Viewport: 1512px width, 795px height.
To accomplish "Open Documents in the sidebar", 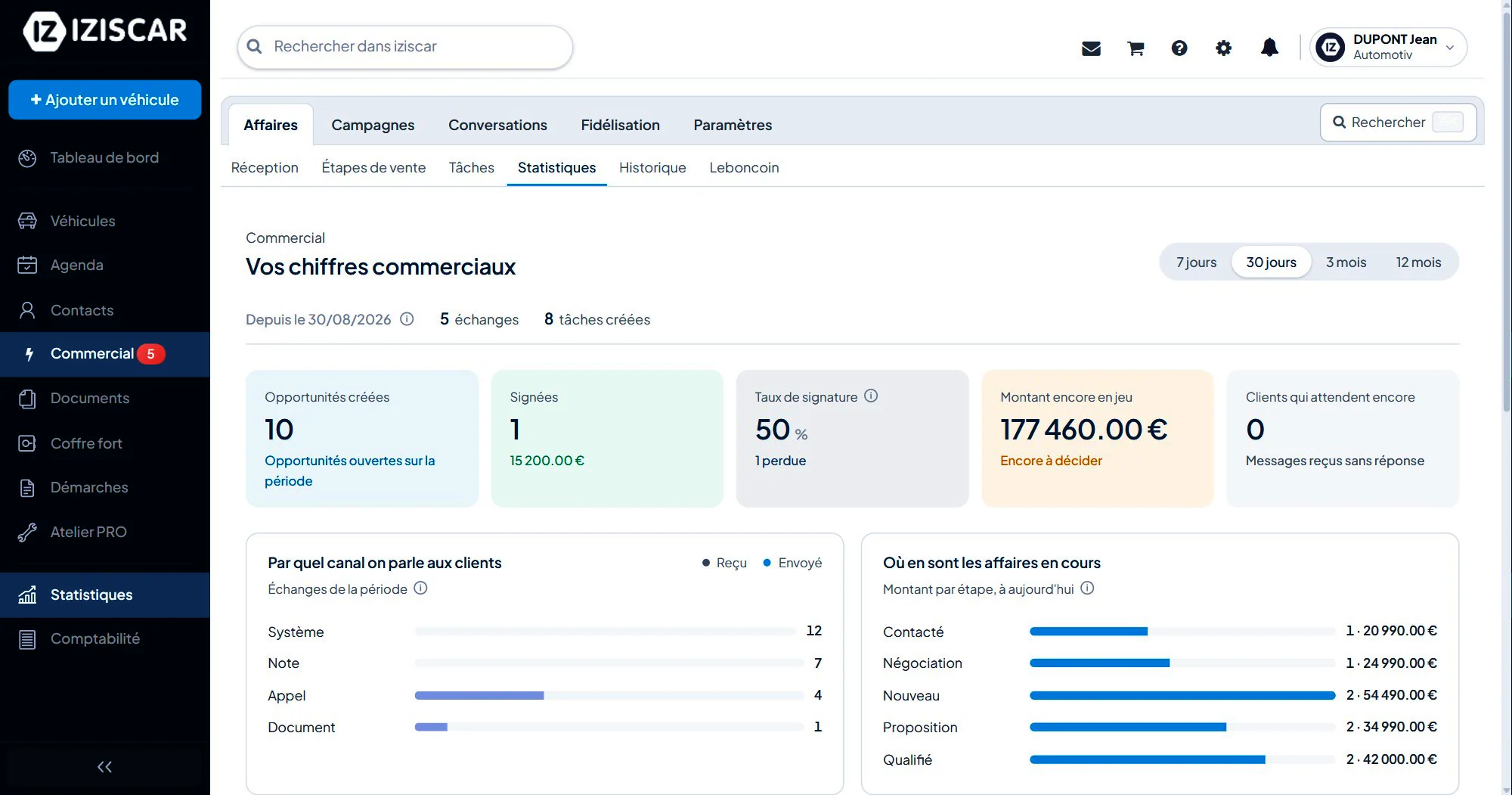I will coord(105,399).
